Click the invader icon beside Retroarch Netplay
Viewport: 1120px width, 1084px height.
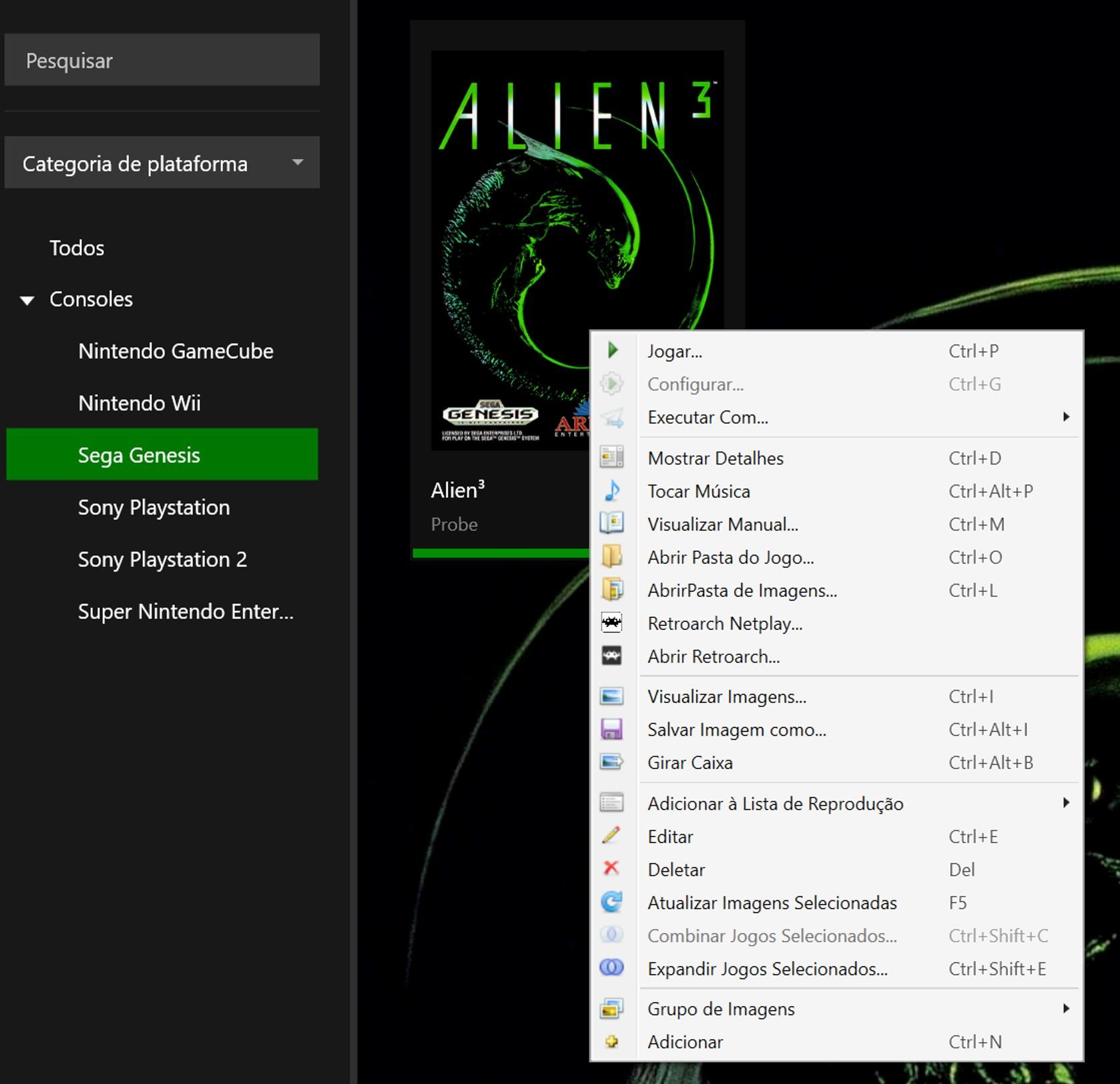coord(611,623)
